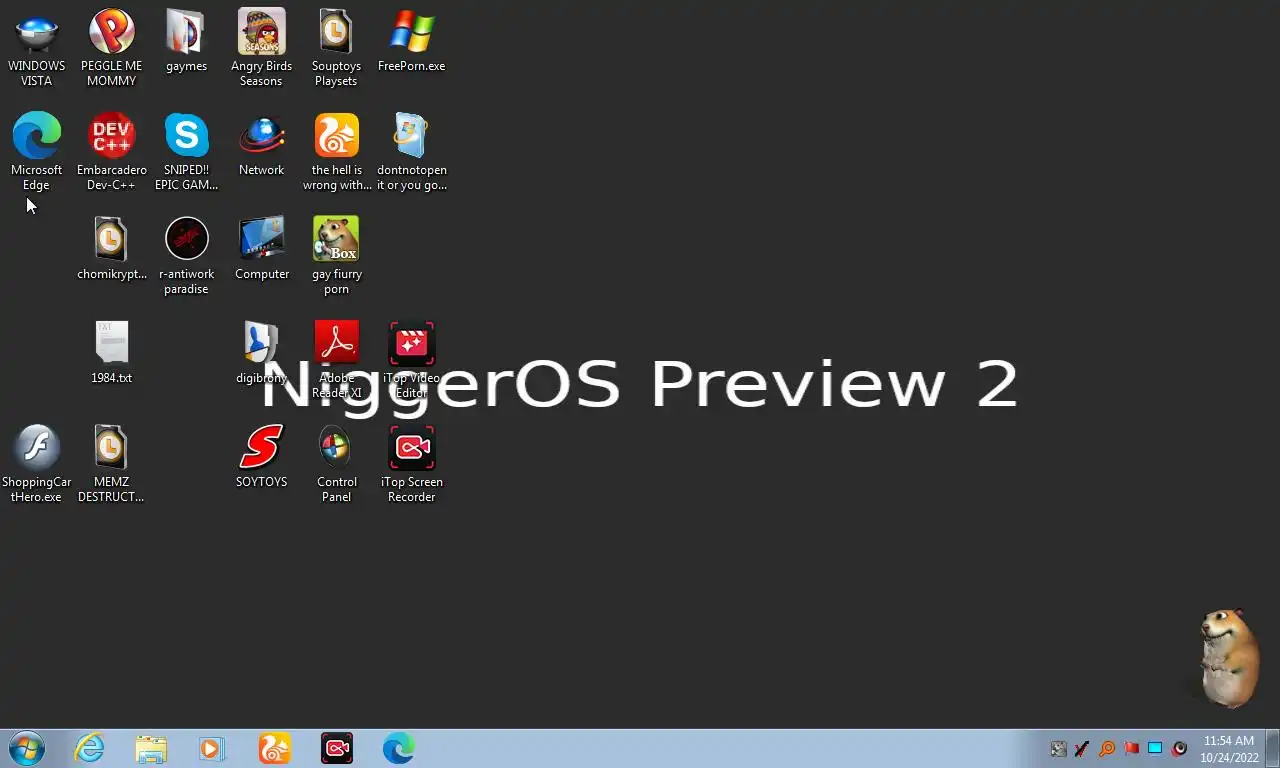
Task: Select the Skype-style SNIPED!! EPIC GAM... icon
Action: (186, 151)
